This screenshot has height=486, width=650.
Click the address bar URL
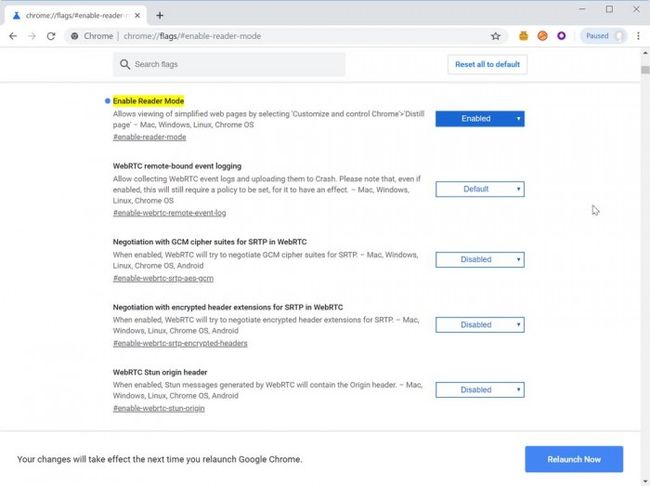coord(192,36)
